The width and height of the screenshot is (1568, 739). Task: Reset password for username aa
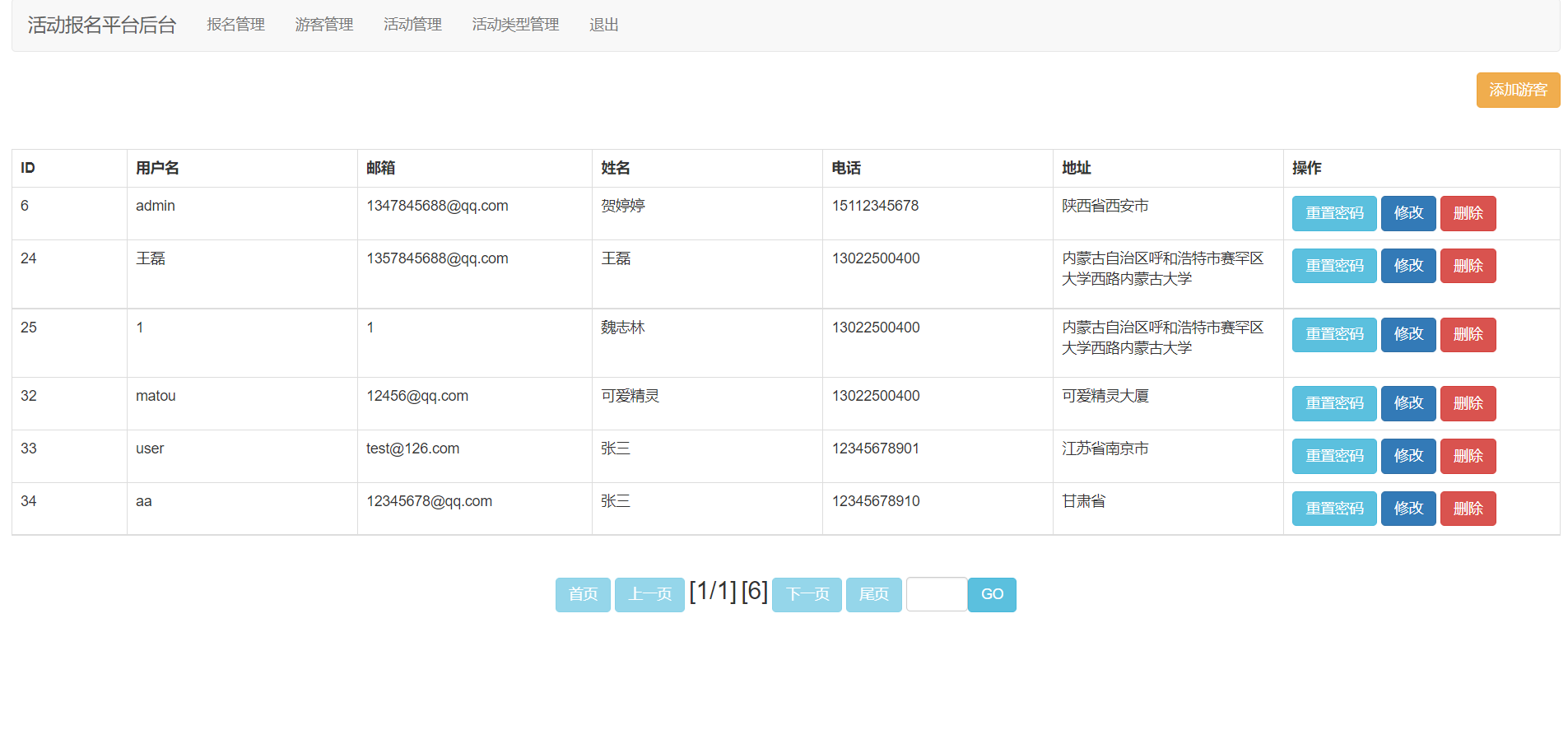(1333, 509)
